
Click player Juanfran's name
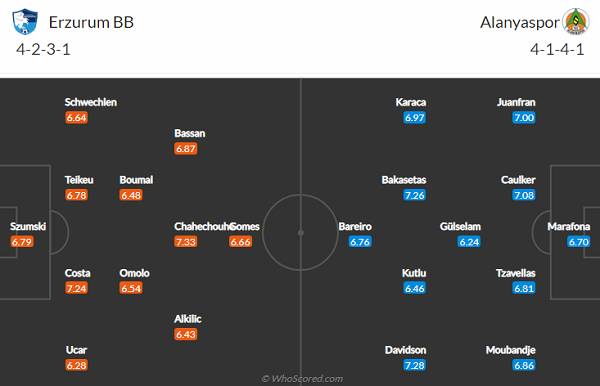pyautogui.click(x=516, y=102)
